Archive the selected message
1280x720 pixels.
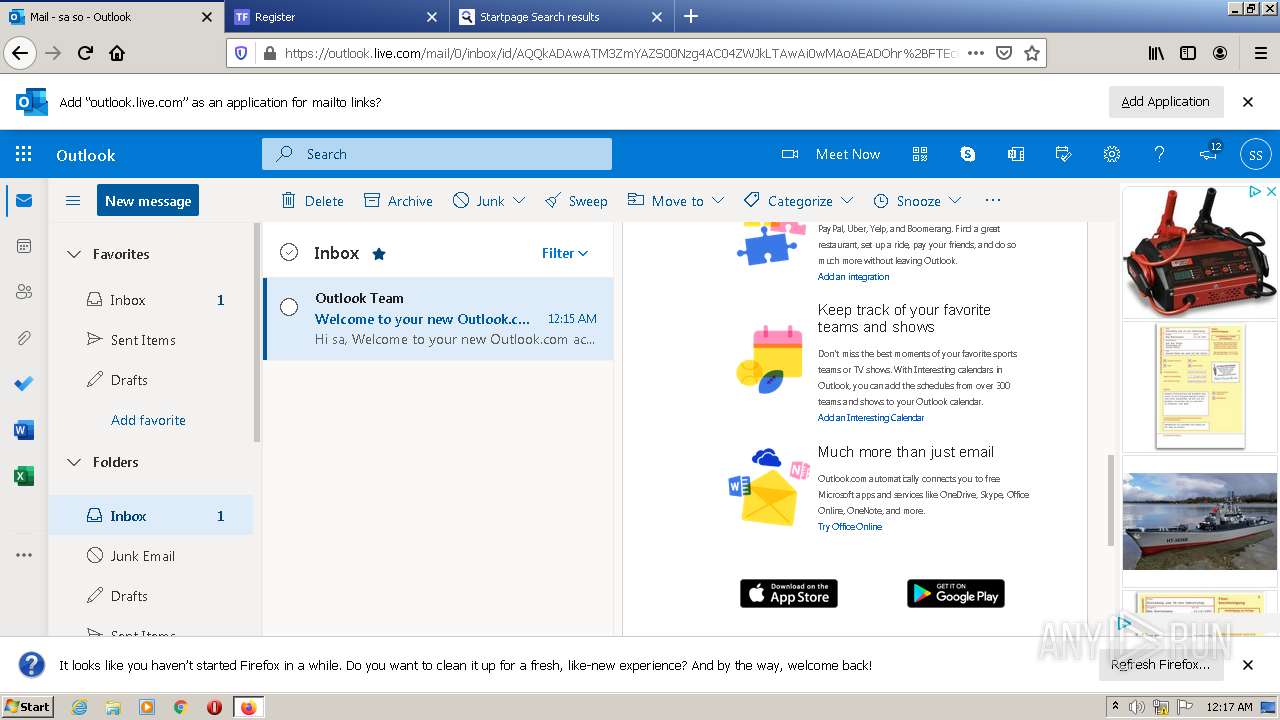398,201
